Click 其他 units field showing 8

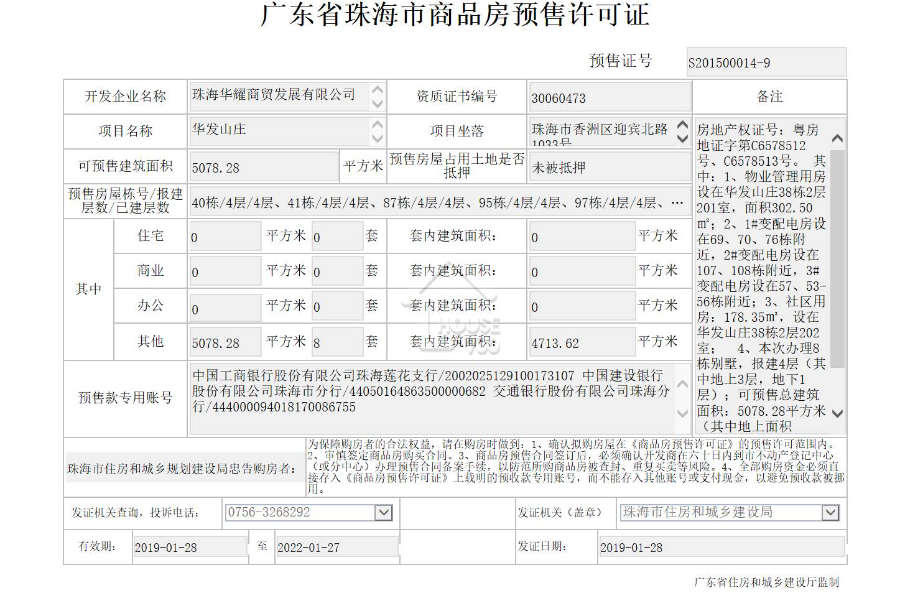click(x=338, y=342)
